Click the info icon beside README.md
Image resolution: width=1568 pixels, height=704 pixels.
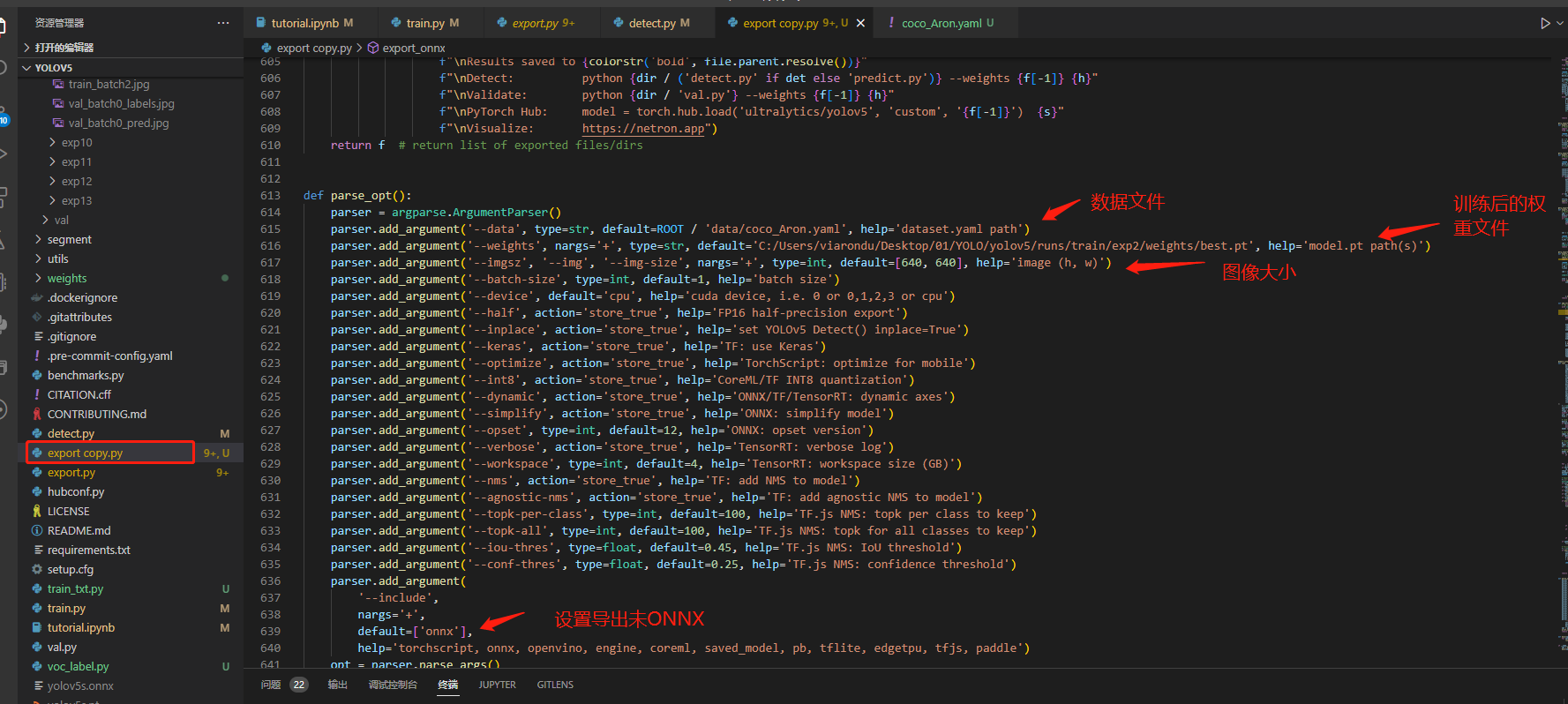[37, 530]
